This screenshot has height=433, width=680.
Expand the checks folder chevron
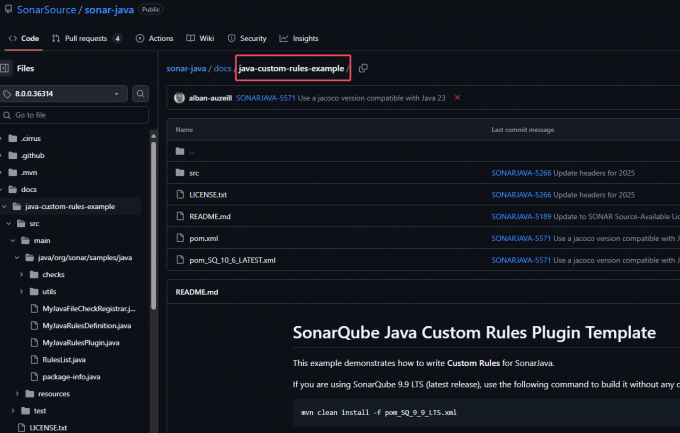[21, 275]
